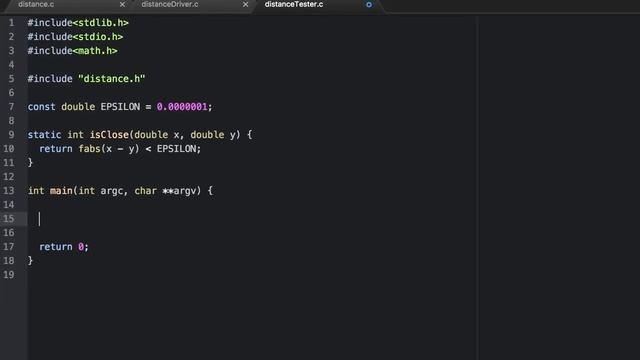Click the fabs function call
Screen dimensions: 640x360
coord(89,149)
